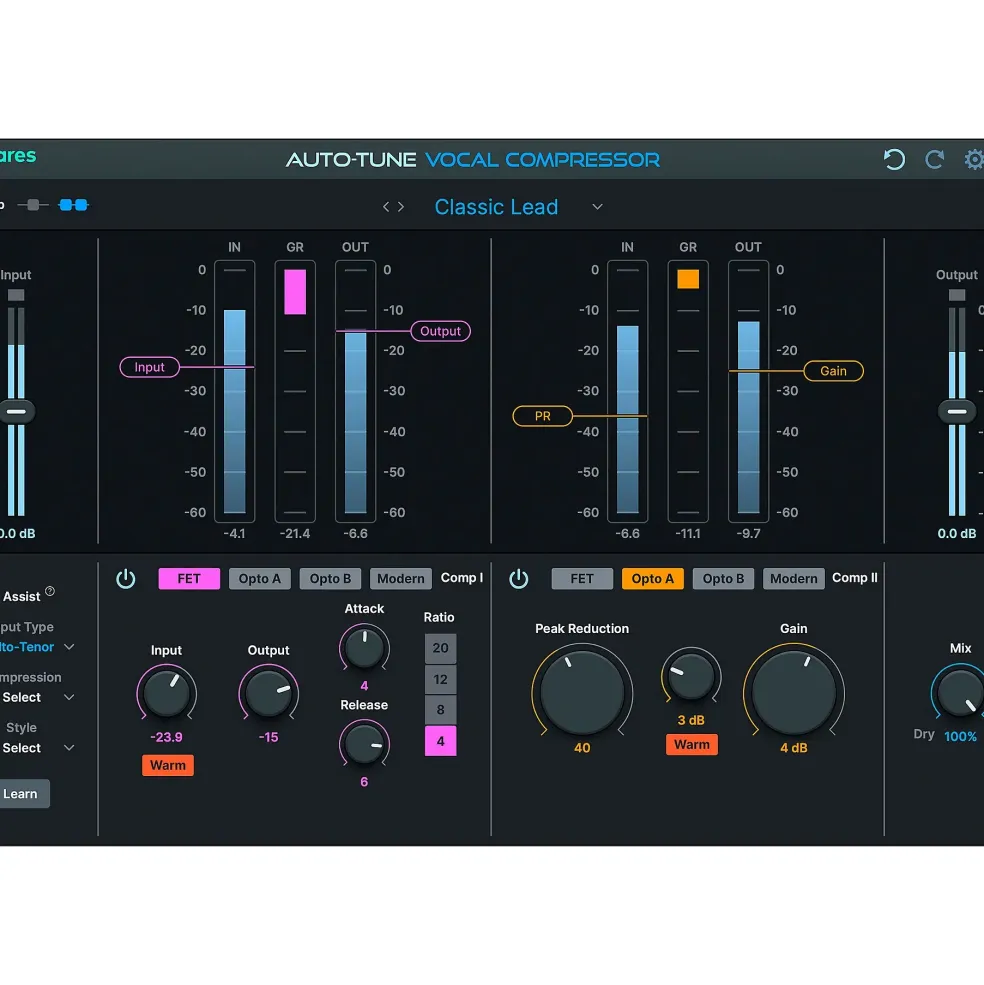Click the Comp I IN reading -4.1
Image resolution: width=984 pixels, height=985 pixels.
point(234,533)
